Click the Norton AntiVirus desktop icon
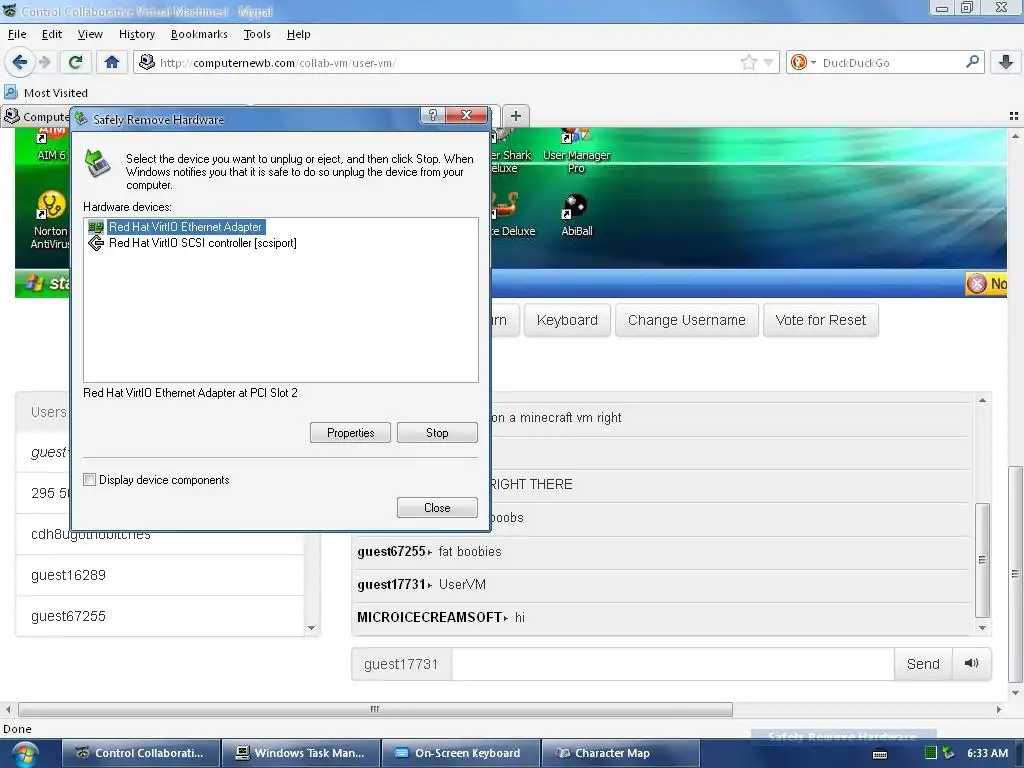Image resolution: width=1024 pixels, height=768 pixels. pyautogui.click(x=50, y=221)
